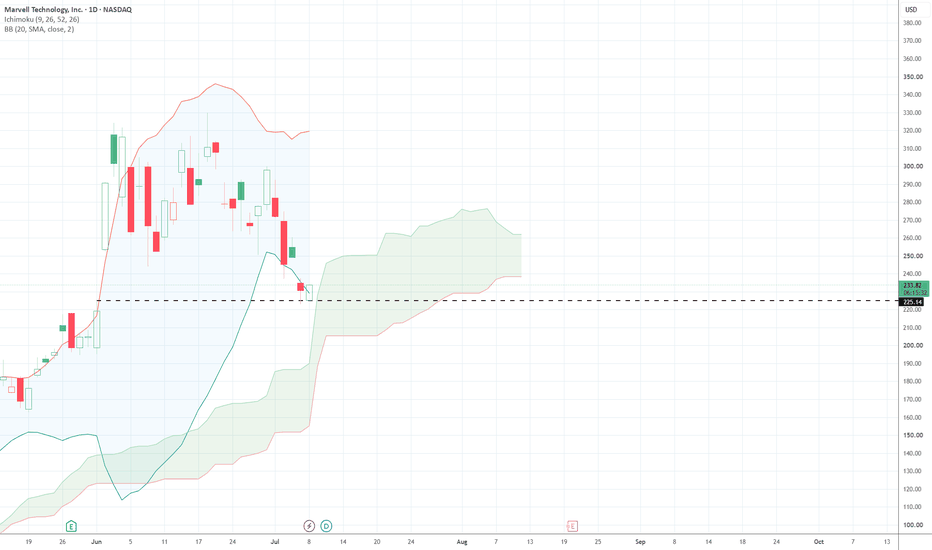932x550 pixels.
Task: Click the 380.00 price axis label
Action: [913, 23]
